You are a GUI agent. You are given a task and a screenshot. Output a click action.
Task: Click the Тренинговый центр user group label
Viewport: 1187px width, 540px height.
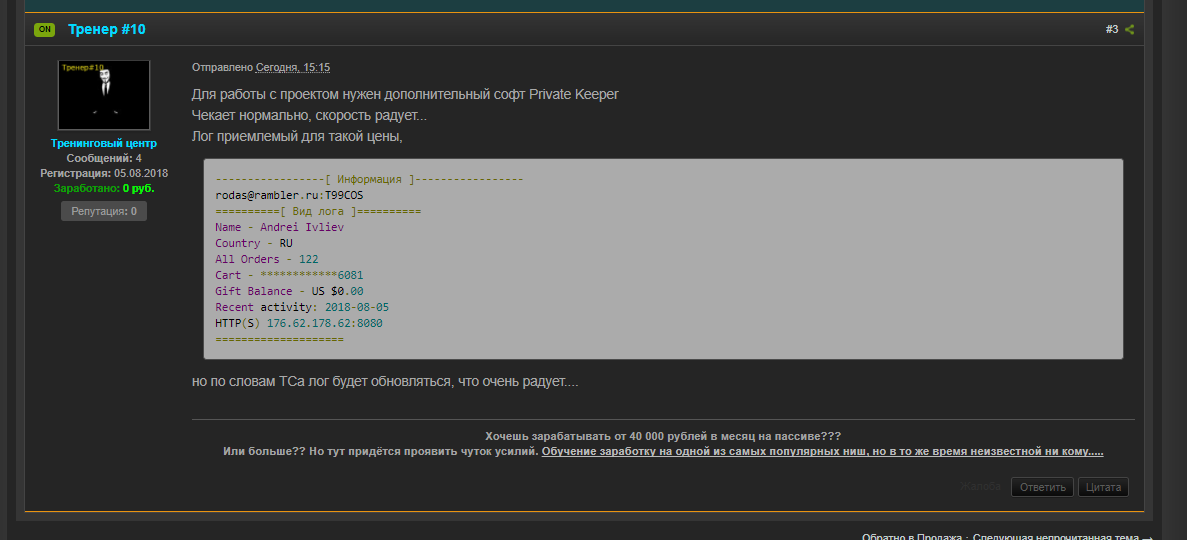[104, 143]
